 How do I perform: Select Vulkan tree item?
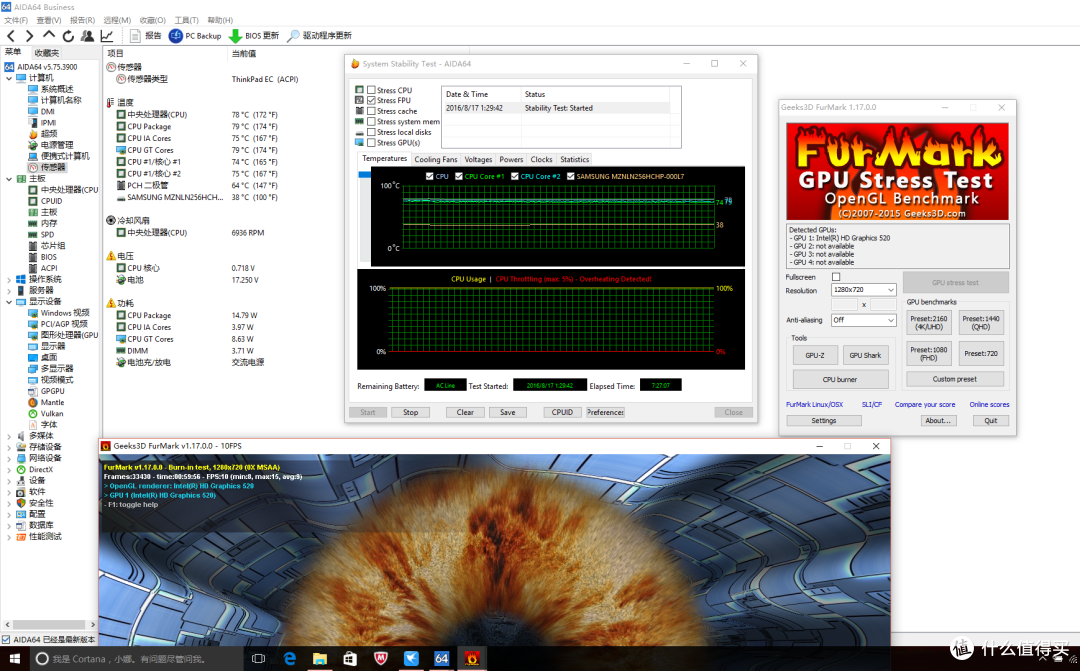click(52, 414)
